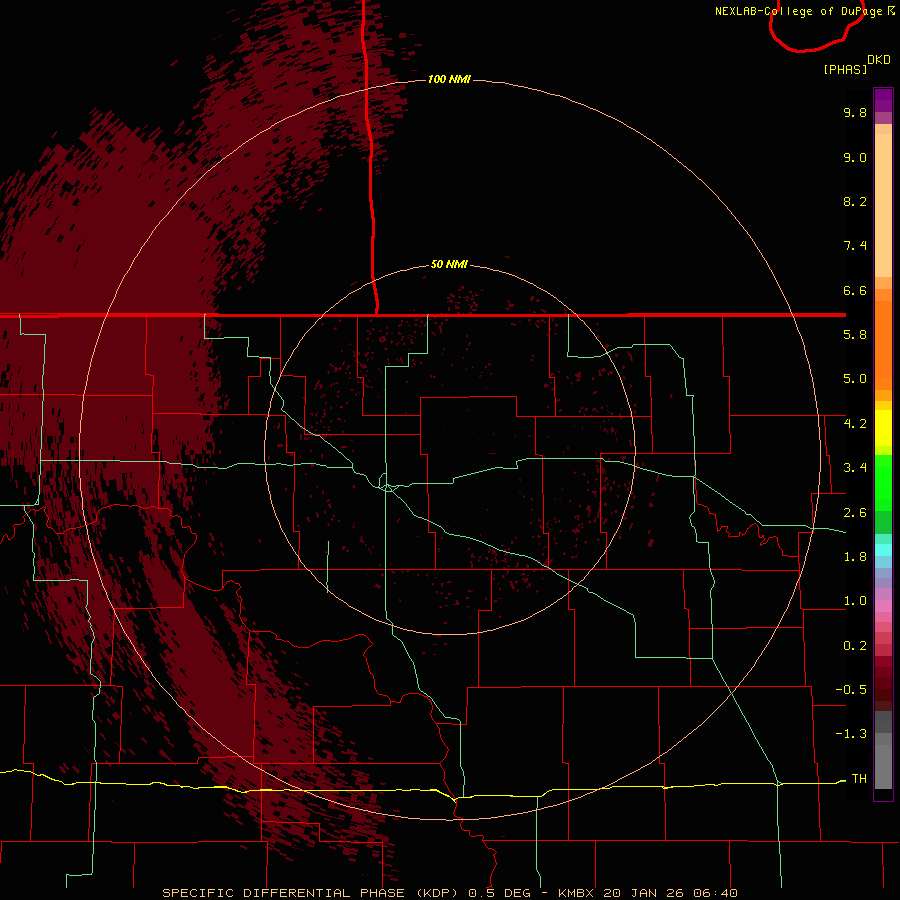This screenshot has height=900, width=900.
Task: Click the 5.0 color scale value
Action: pyautogui.click(x=855, y=379)
